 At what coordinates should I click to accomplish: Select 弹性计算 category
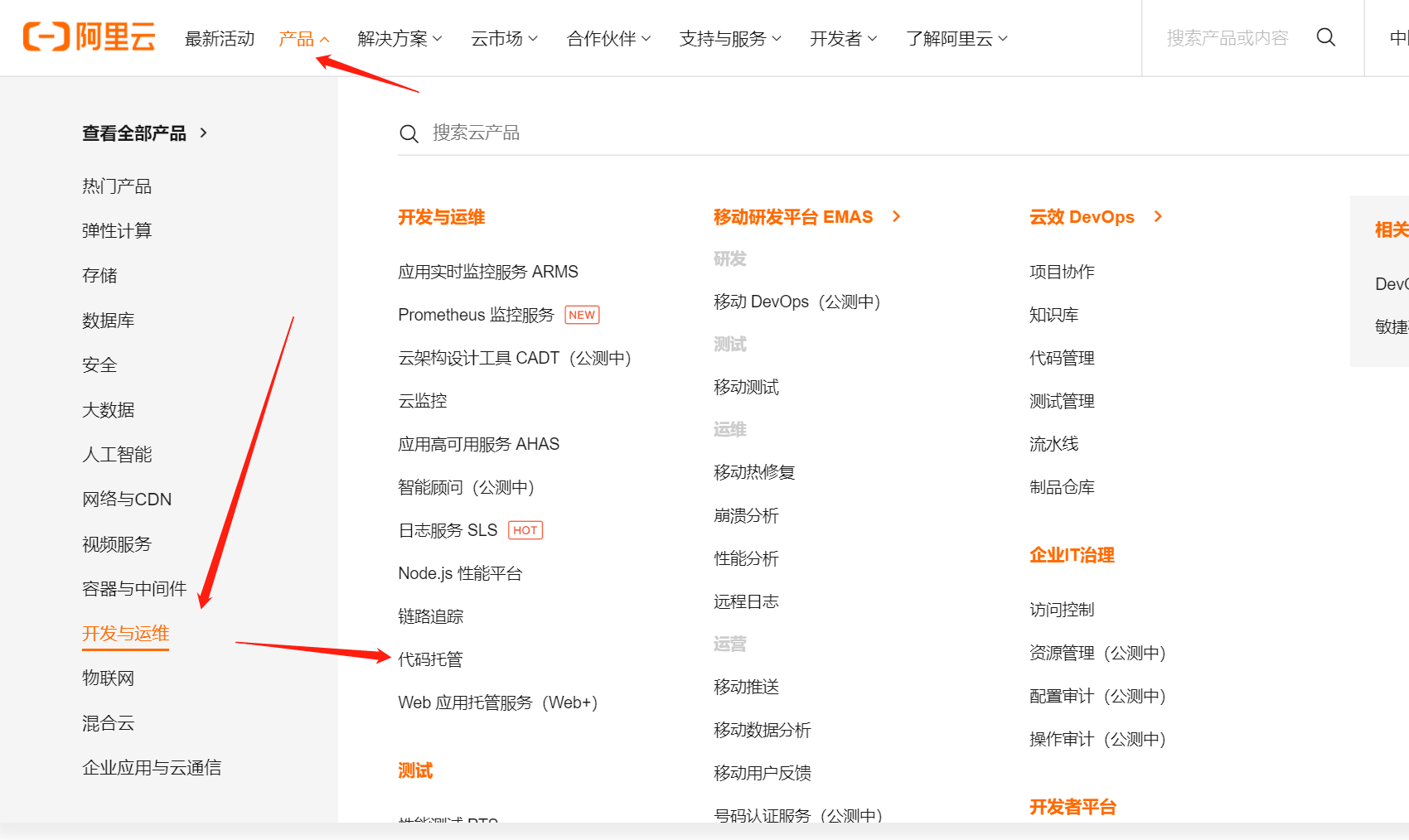click(x=117, y=231)
